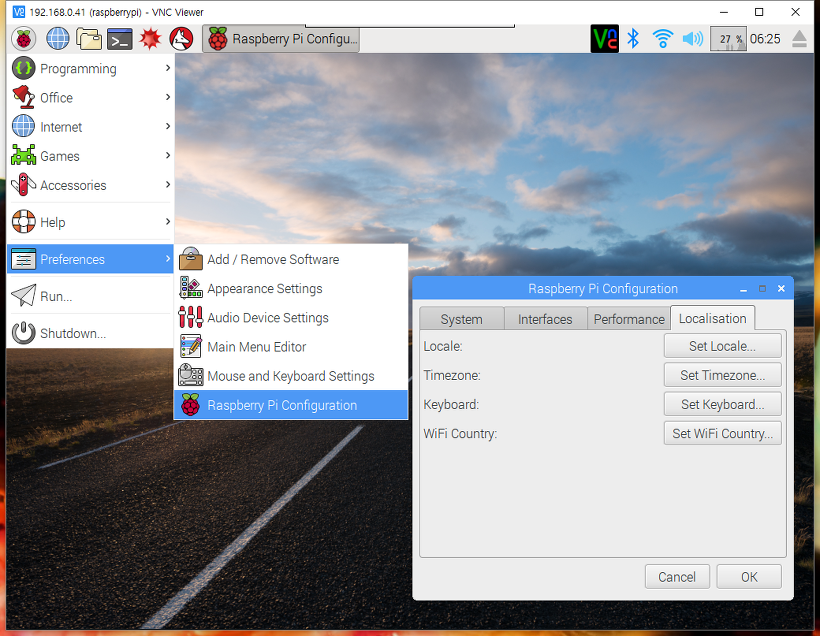Open the File Manager folders icon
Screen dimensions: 820x636
tap(89, 39)
